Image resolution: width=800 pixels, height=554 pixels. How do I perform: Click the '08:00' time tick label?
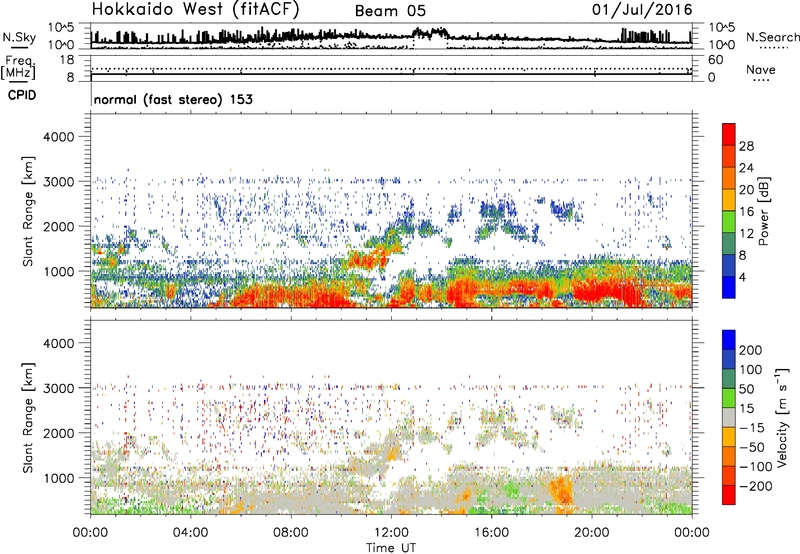coord(291,533)
